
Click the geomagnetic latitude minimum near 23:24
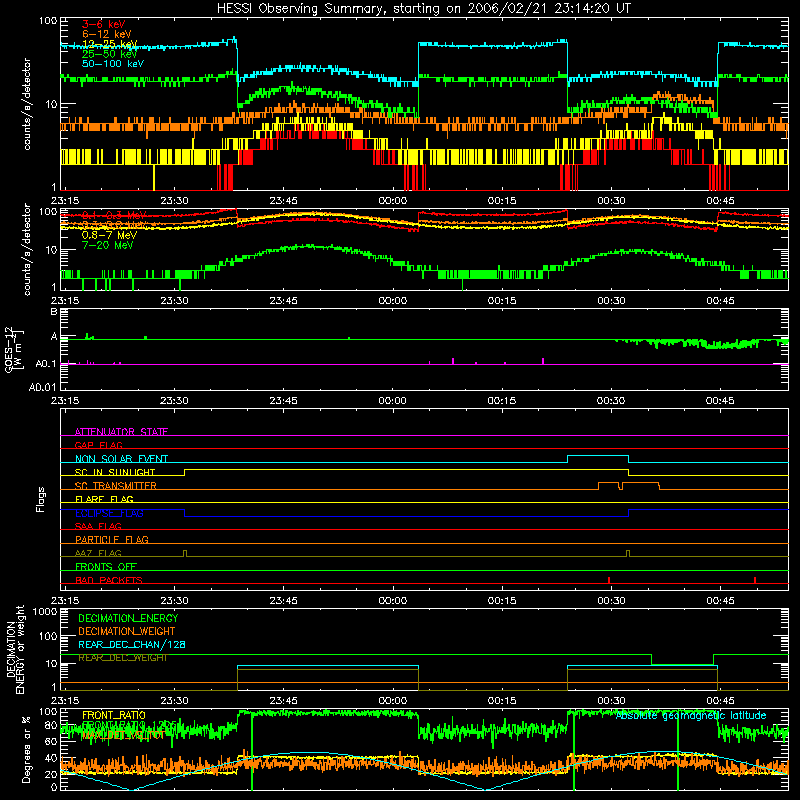coord(132,789)
